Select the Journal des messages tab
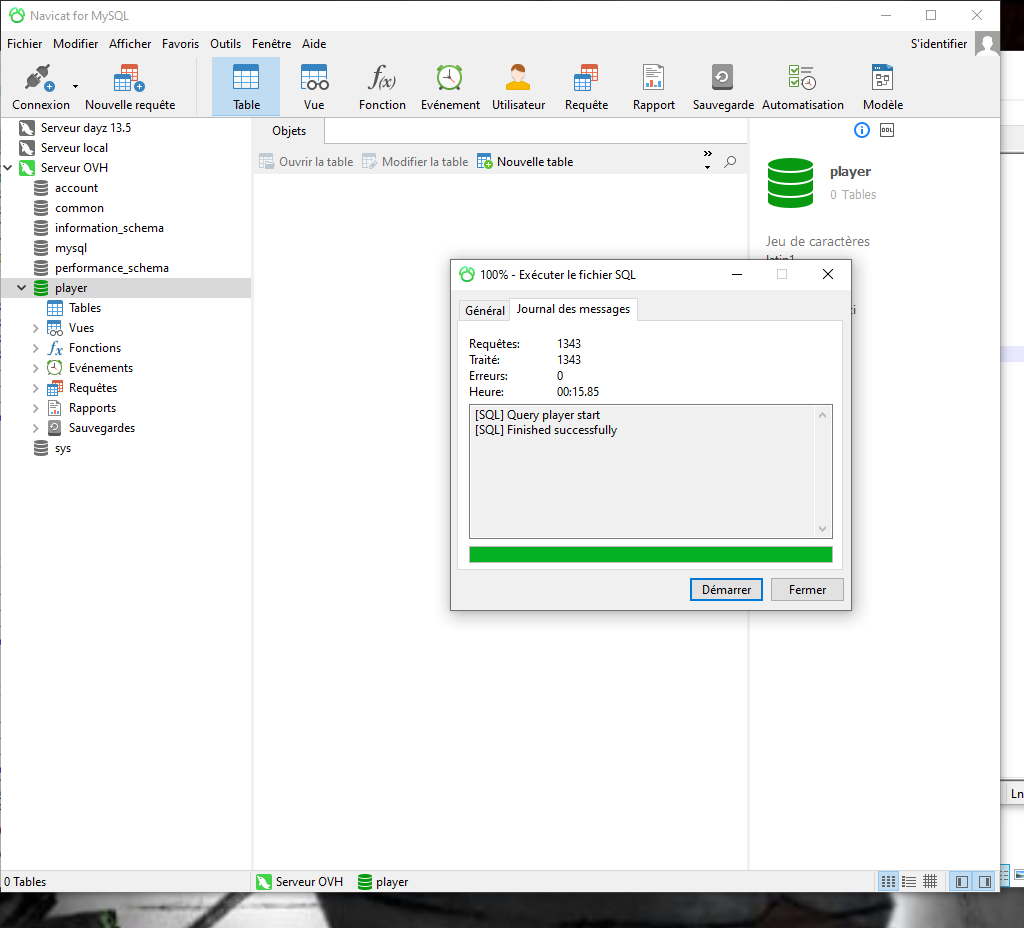The height and width of the screenshot is (928, 1024). pyautogui.click(x=573, y=309)
